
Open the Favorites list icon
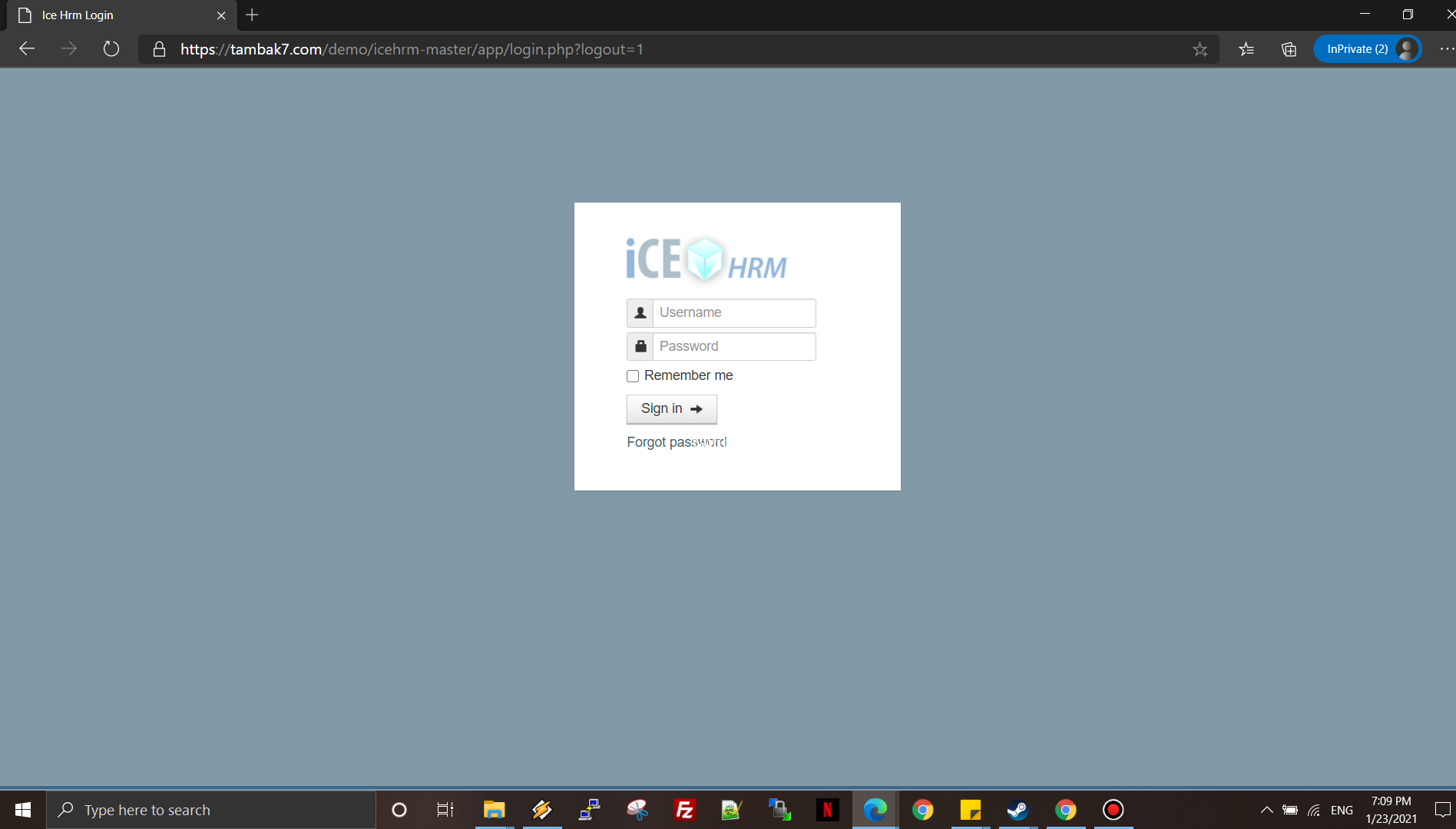click(1246, 50)
